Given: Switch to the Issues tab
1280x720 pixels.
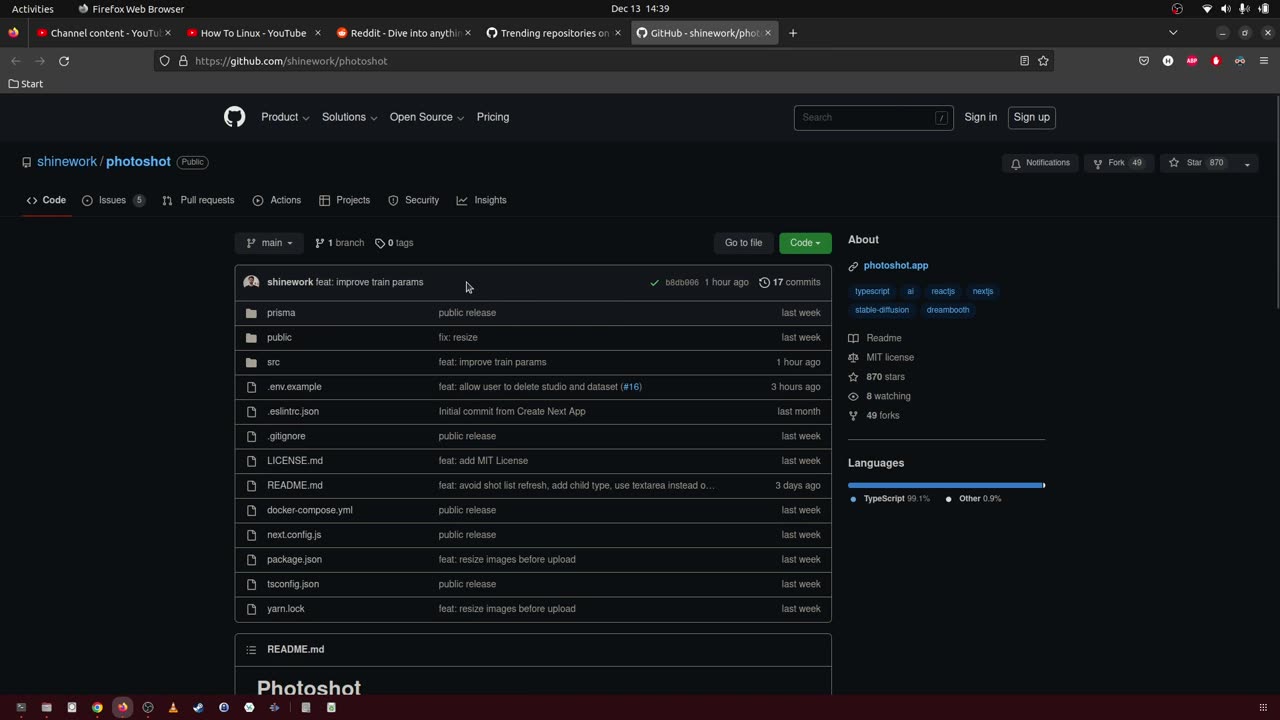Looking at the screenshot, I should point(113,200).
